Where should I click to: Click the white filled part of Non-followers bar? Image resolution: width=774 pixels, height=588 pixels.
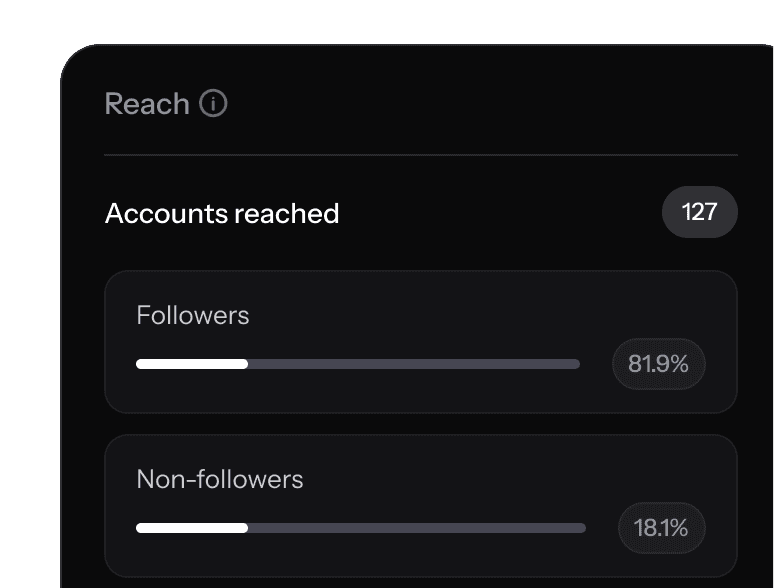point(192,528)
